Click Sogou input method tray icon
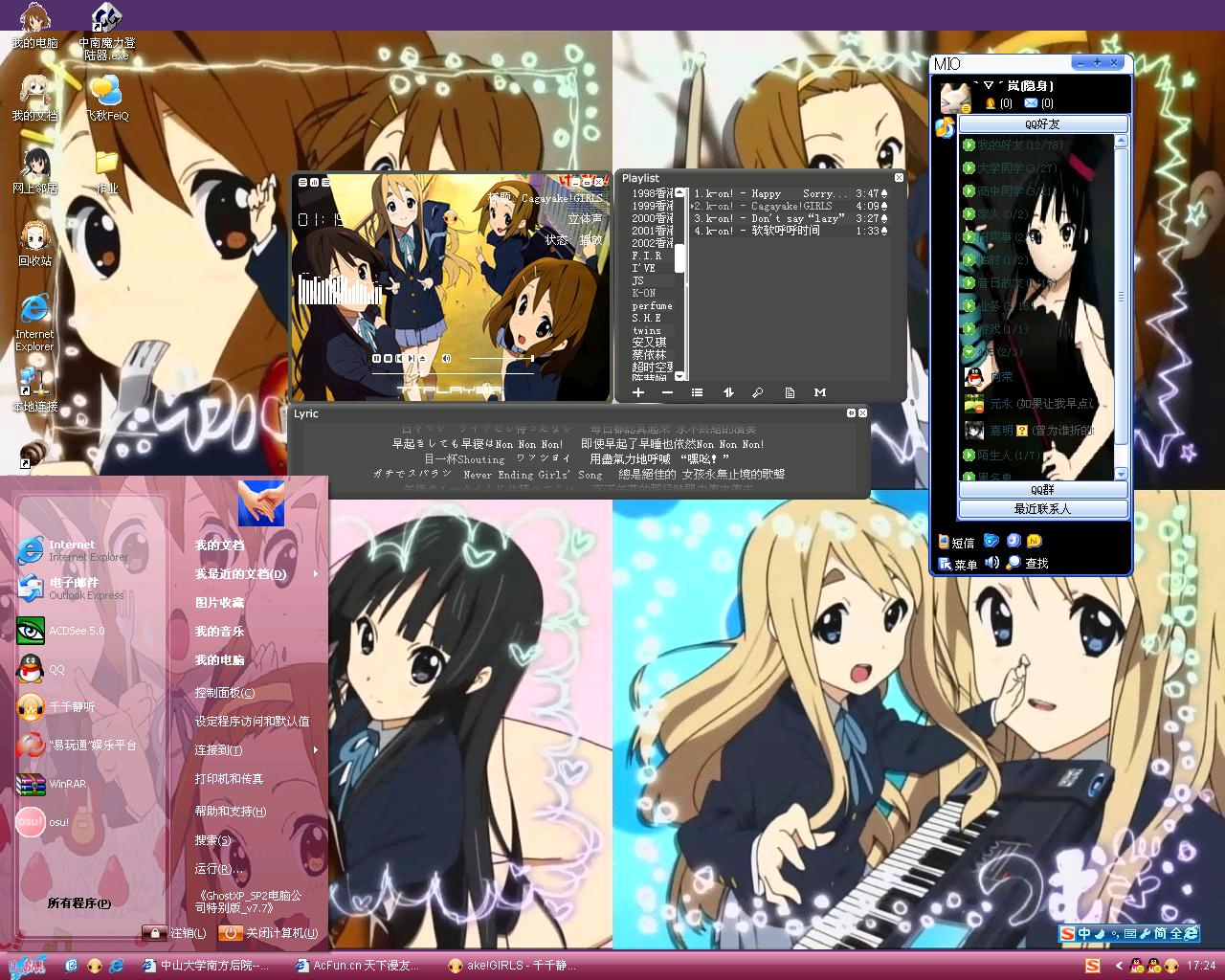Image resolution: width=1225 pixels, height=980 pixels. (x=1092, y=966)
